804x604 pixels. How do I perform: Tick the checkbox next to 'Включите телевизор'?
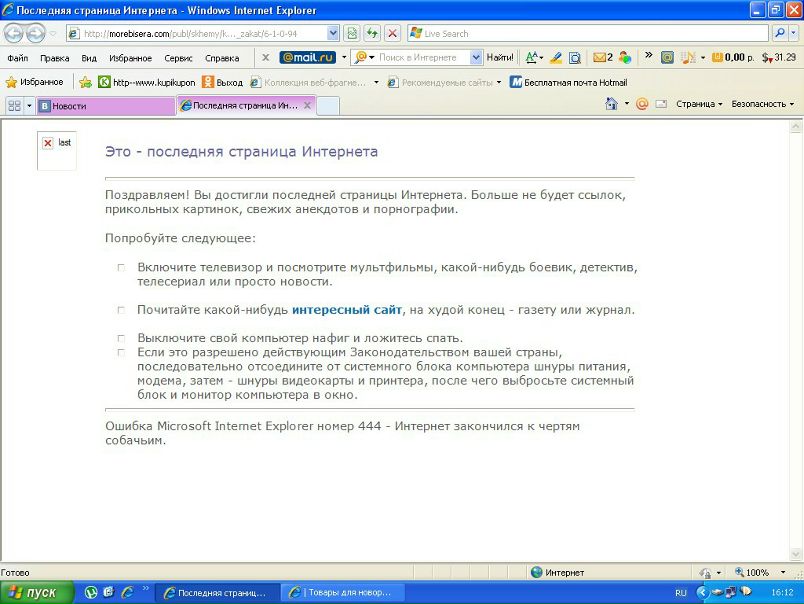121,268
